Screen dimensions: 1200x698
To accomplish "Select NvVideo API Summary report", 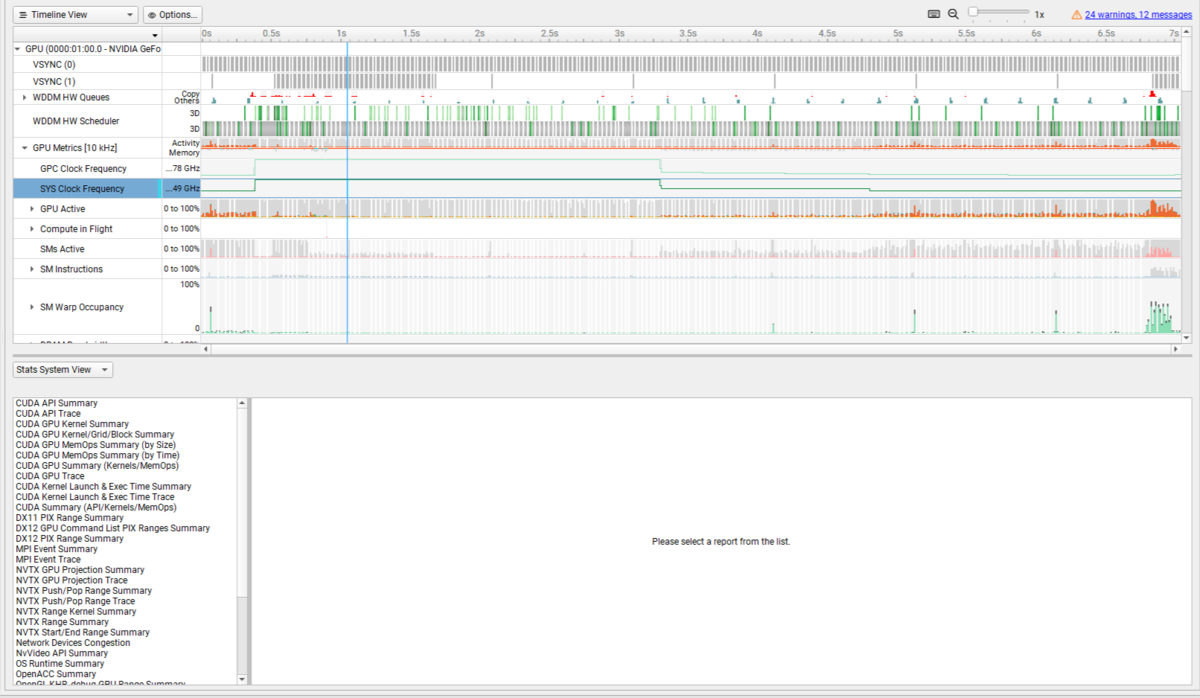I will (x=60, y=653).
